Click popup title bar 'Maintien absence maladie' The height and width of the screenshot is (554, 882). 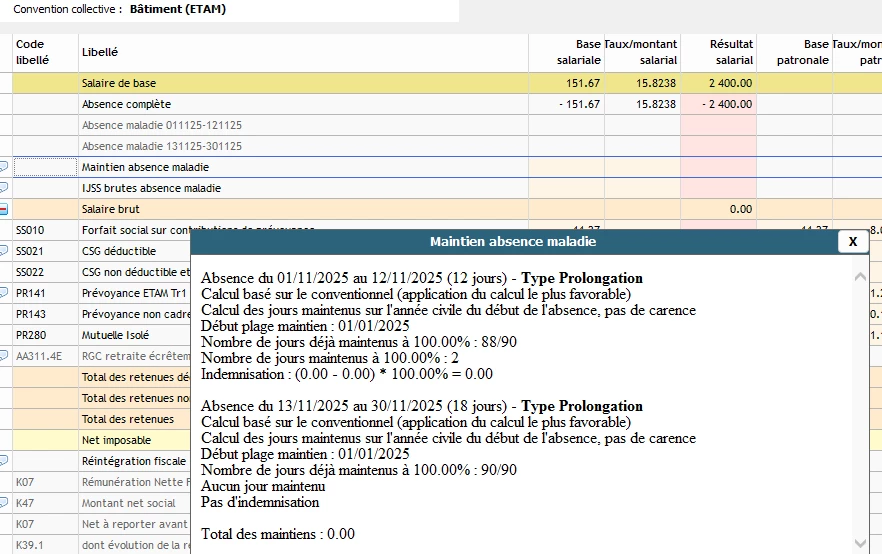(513, 241)
